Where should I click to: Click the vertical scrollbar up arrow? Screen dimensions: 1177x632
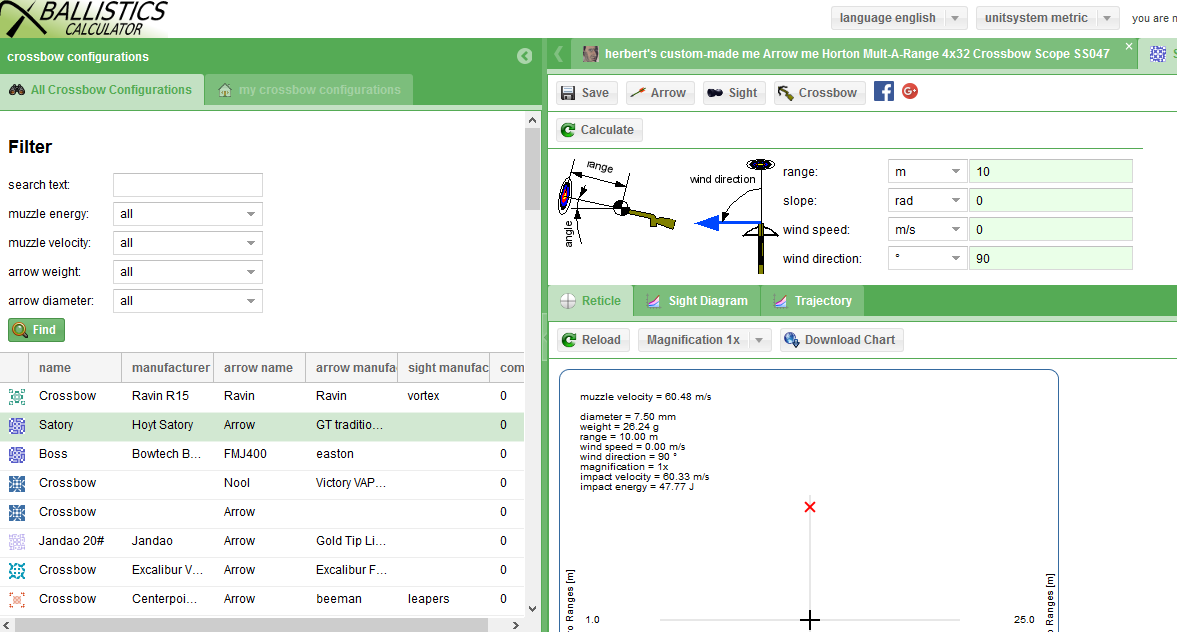tap(532, 120)
